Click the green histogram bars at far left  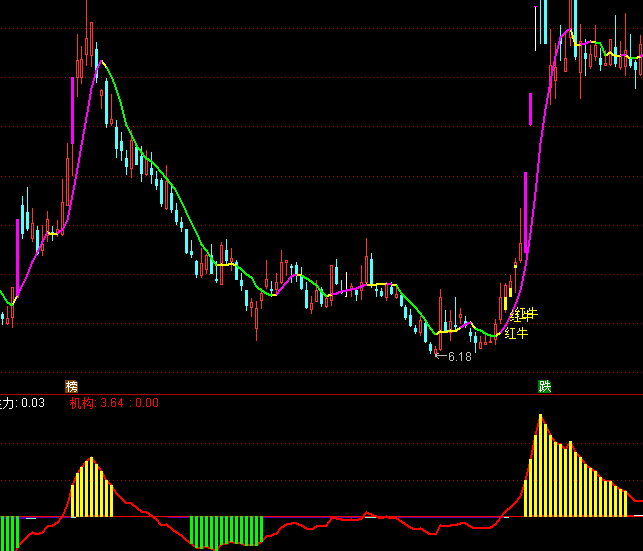10,528
